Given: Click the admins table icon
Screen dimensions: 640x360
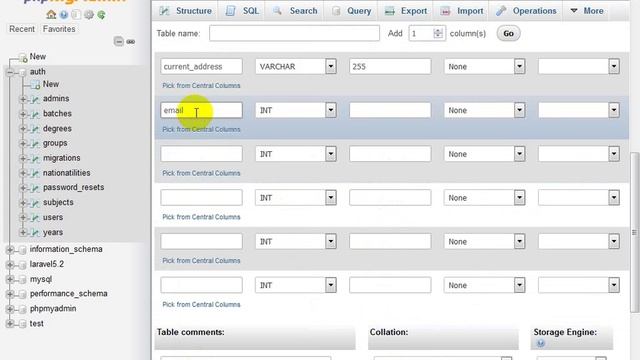Looking at the screenshot, I should 36,99.
